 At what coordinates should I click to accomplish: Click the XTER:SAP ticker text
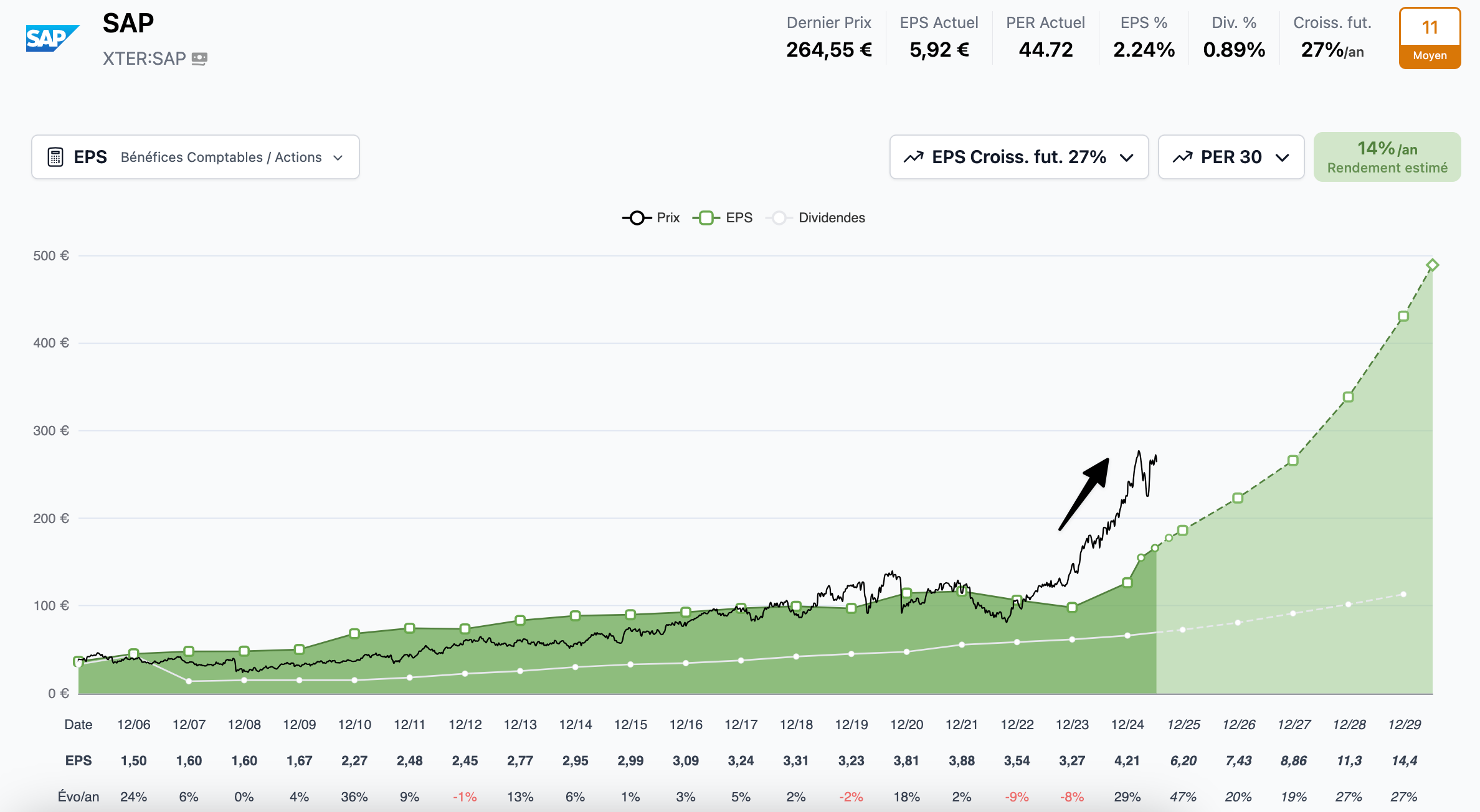click(x=145, y=59)
